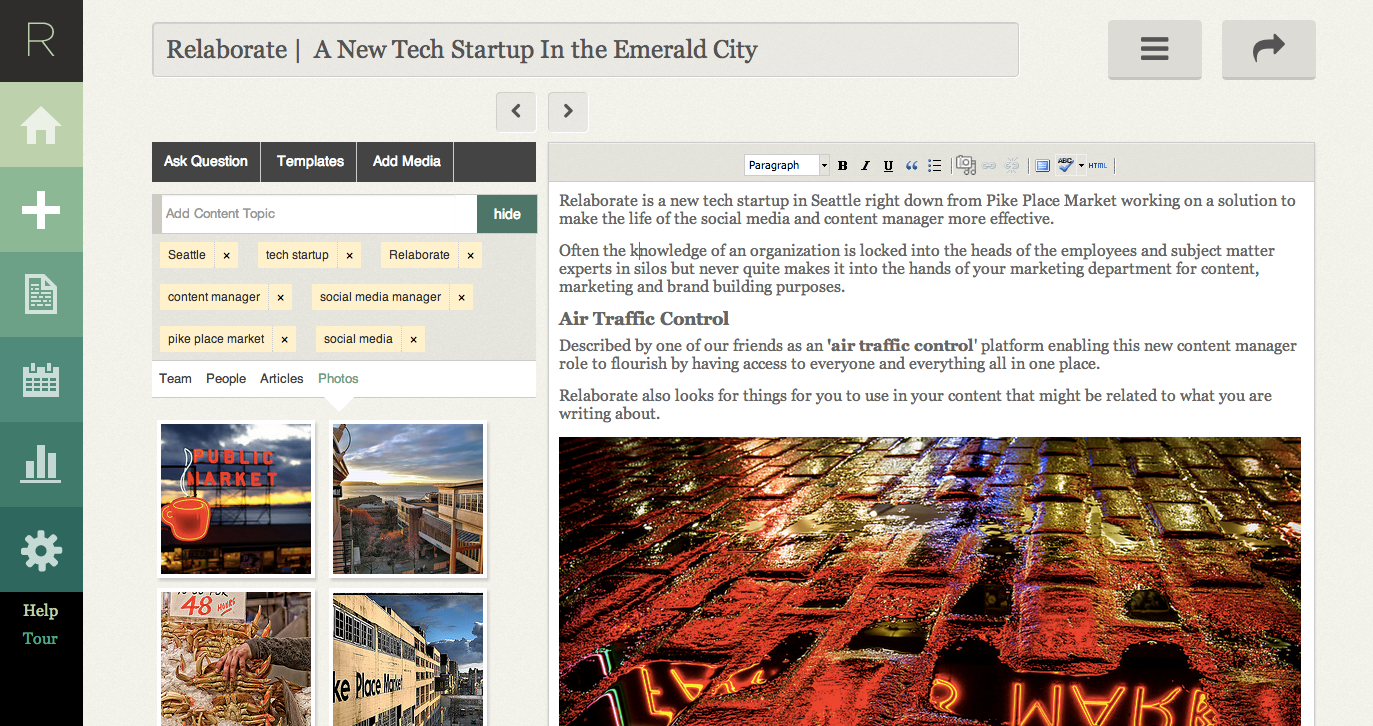Open settings gear in sidebar

41,550
